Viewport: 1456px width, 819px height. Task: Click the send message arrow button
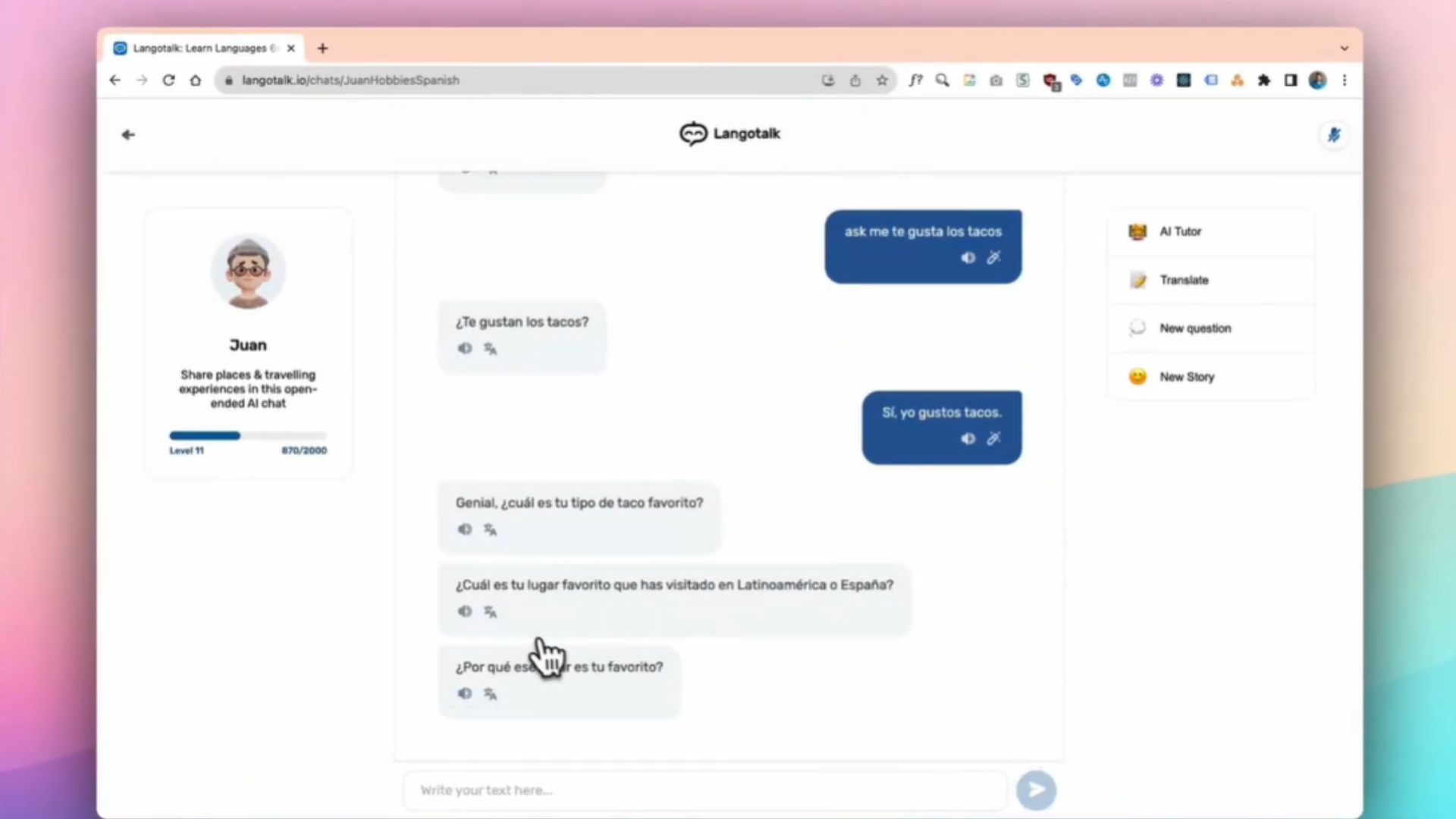click(x=1036, y=790)
